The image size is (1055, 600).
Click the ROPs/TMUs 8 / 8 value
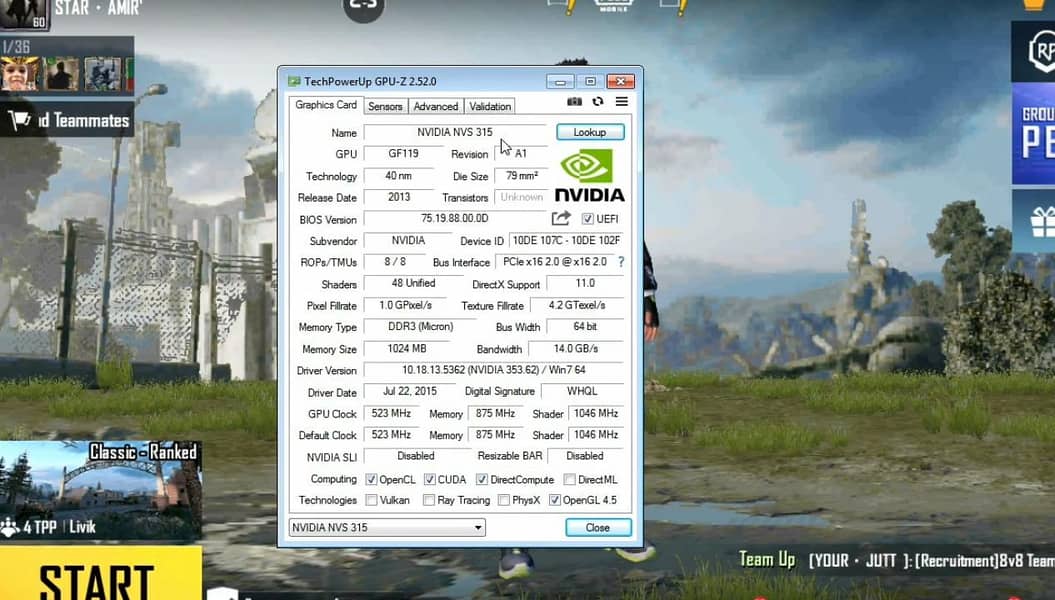(x=395, y=262)
